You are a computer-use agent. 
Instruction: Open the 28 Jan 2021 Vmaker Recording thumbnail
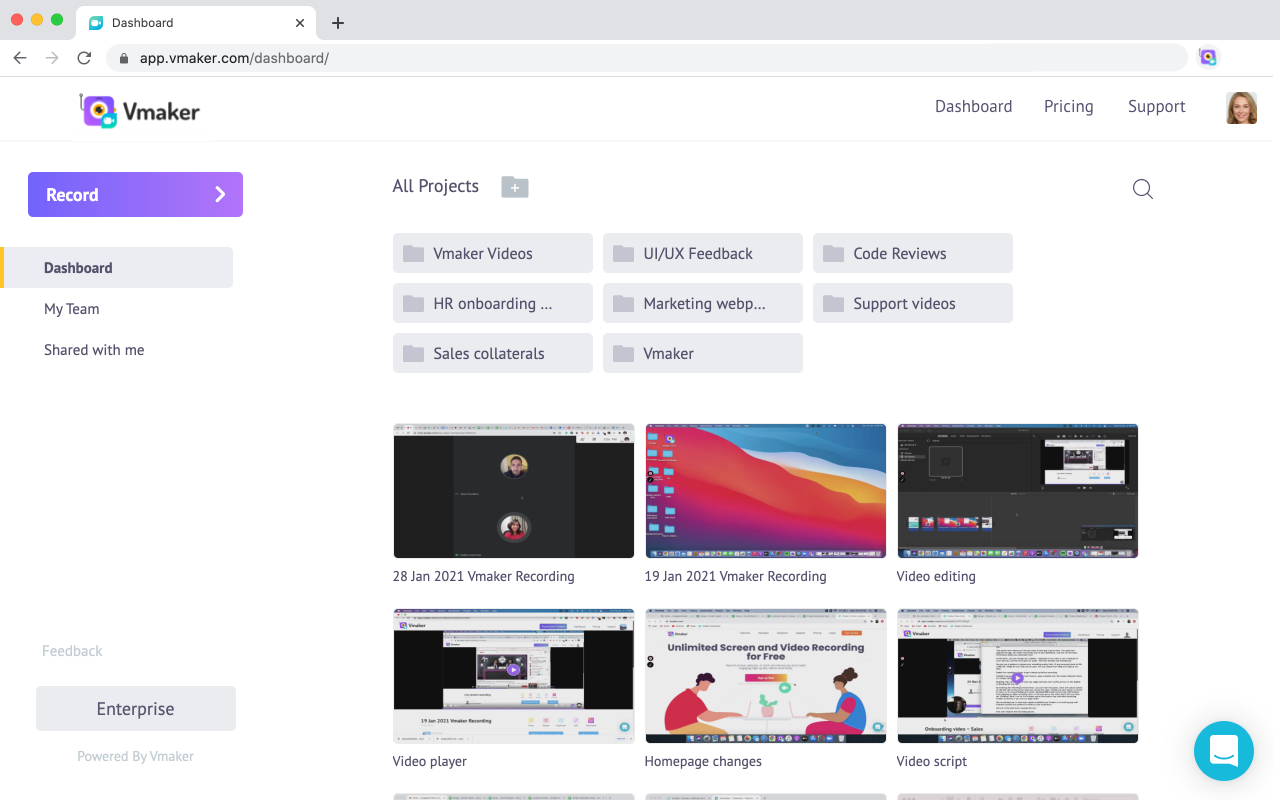(514, 491)
